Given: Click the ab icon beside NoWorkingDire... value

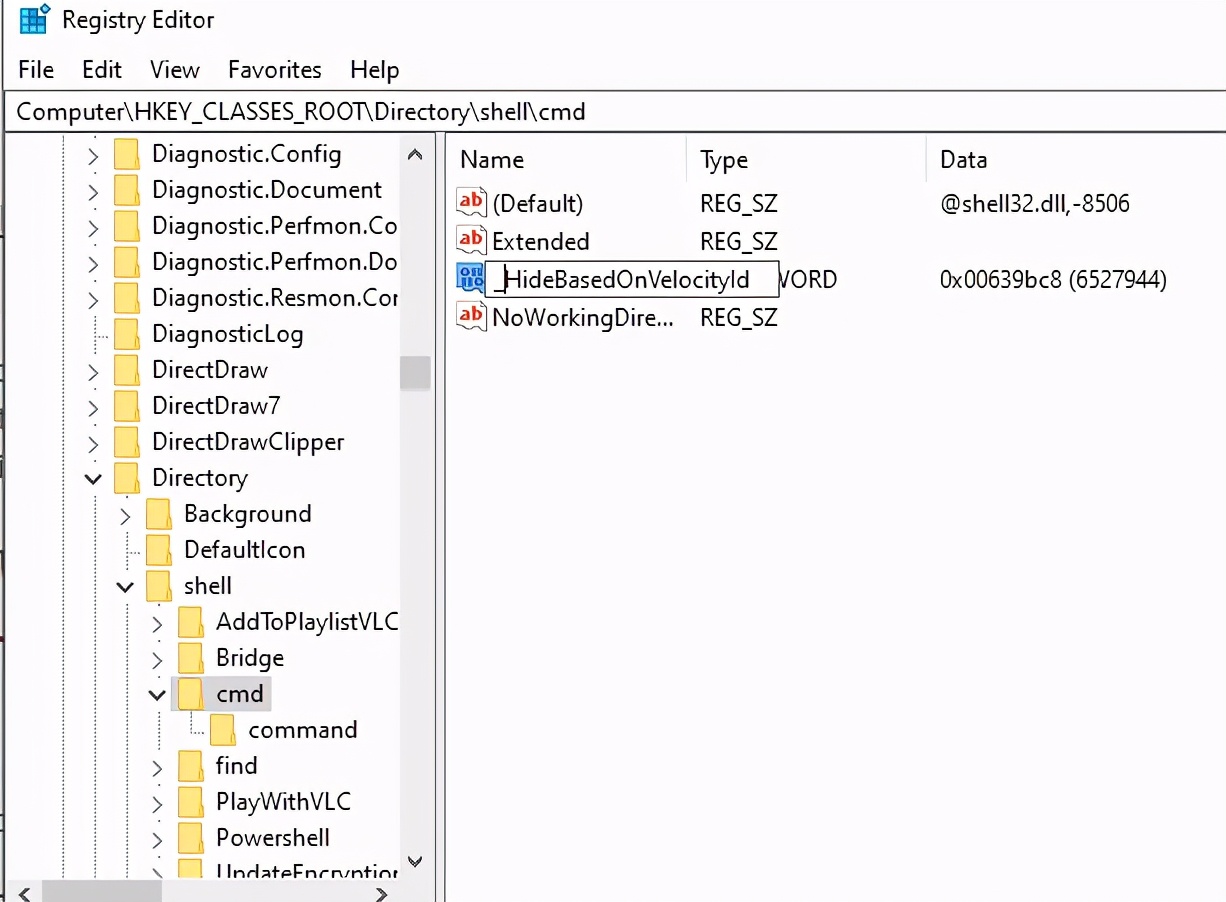Looking at the screenshot, I should coord(471,316).
